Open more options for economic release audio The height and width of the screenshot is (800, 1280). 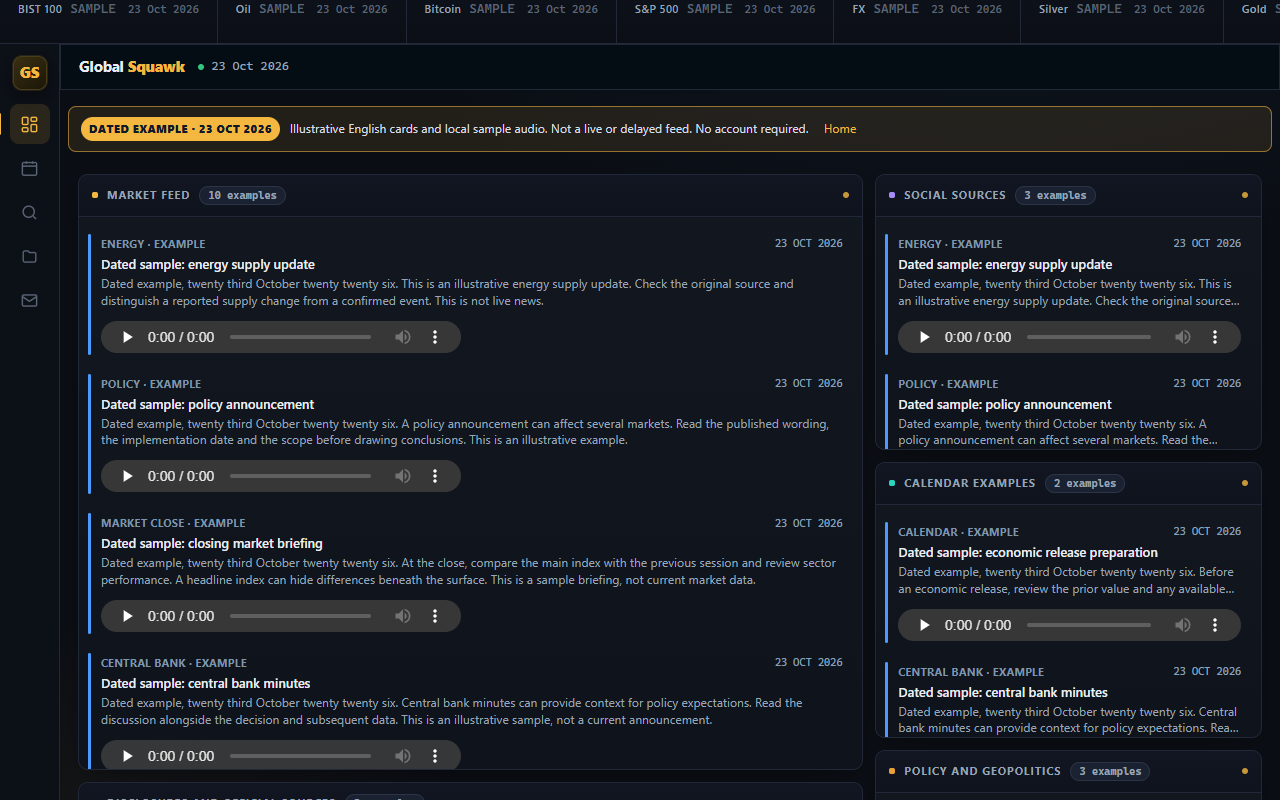[1215, 625]
